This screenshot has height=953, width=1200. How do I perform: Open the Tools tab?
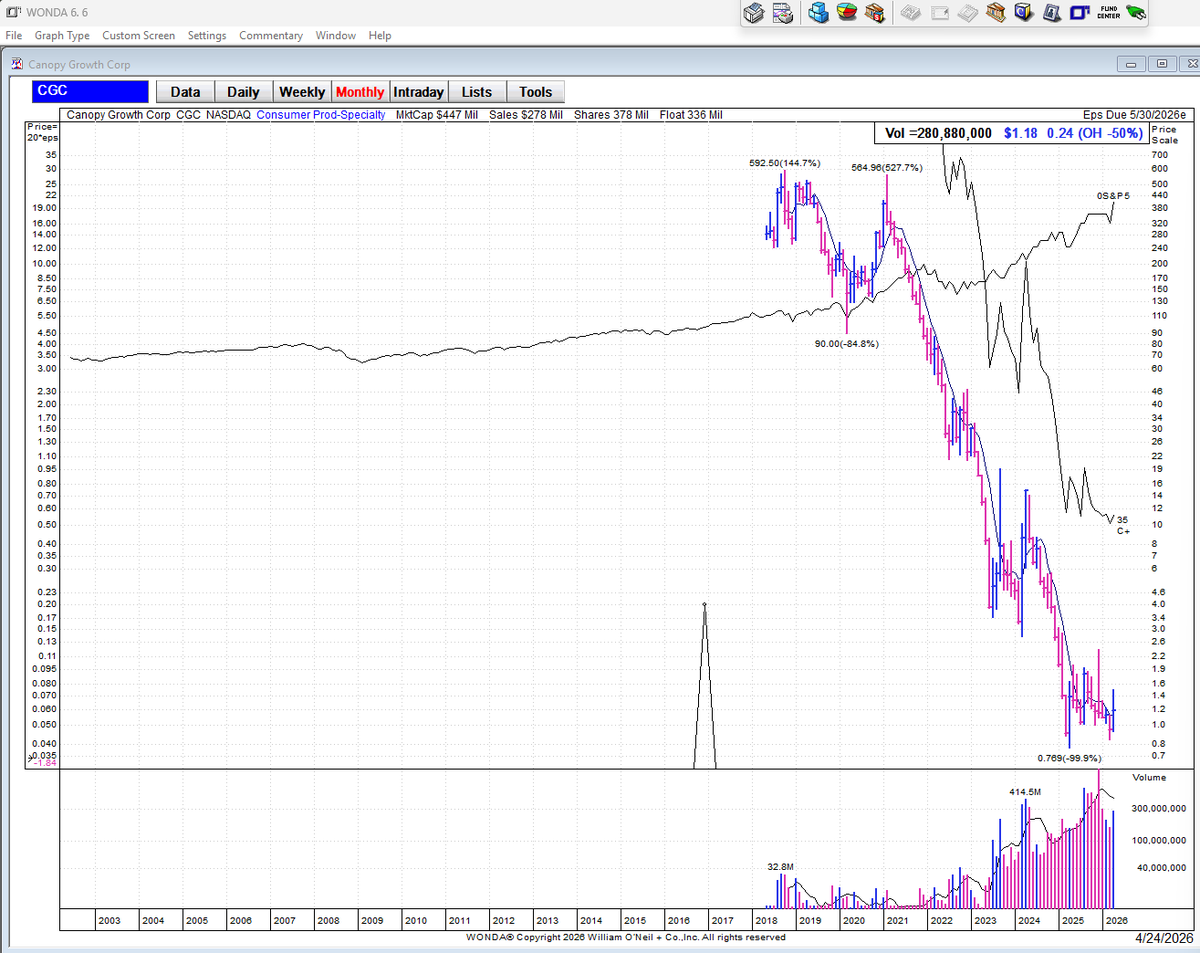tap(536, 92)
